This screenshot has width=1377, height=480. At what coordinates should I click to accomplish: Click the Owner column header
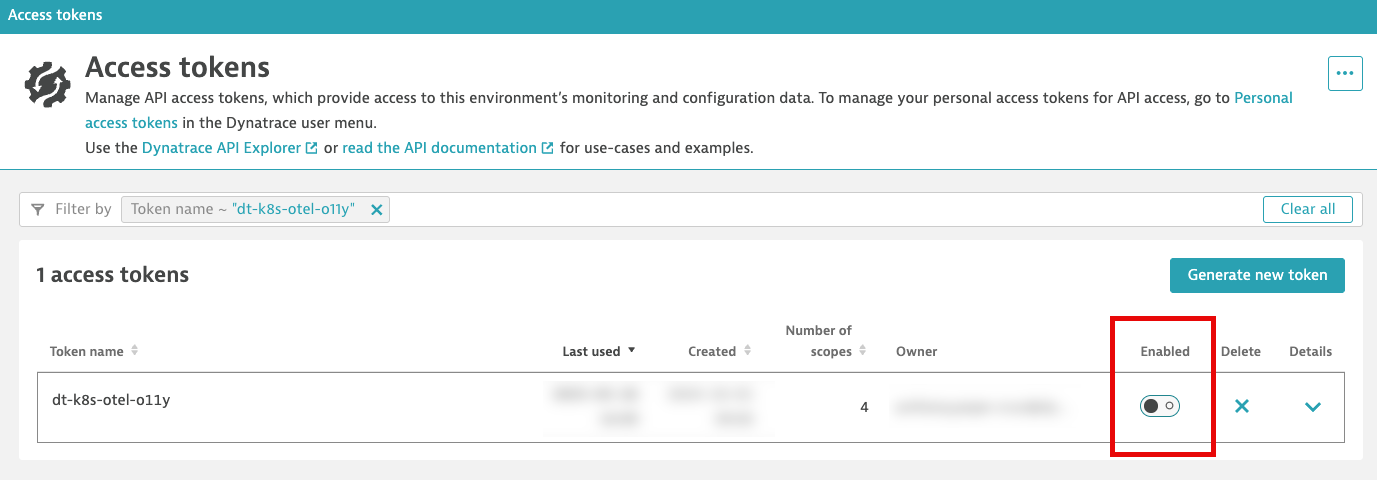916,351
